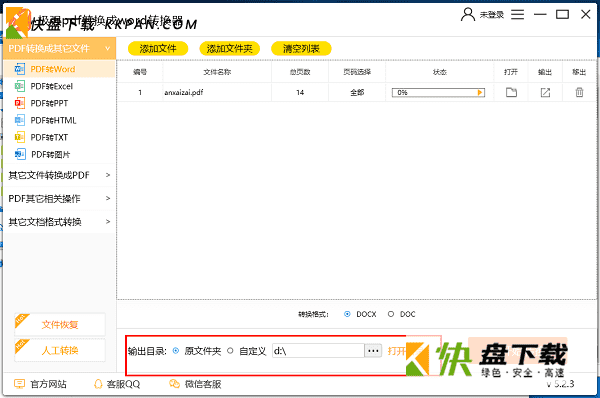Select PDF转Excel menu item
The width and height of the screenshot is (600, 398).
(x=59, y=86)
